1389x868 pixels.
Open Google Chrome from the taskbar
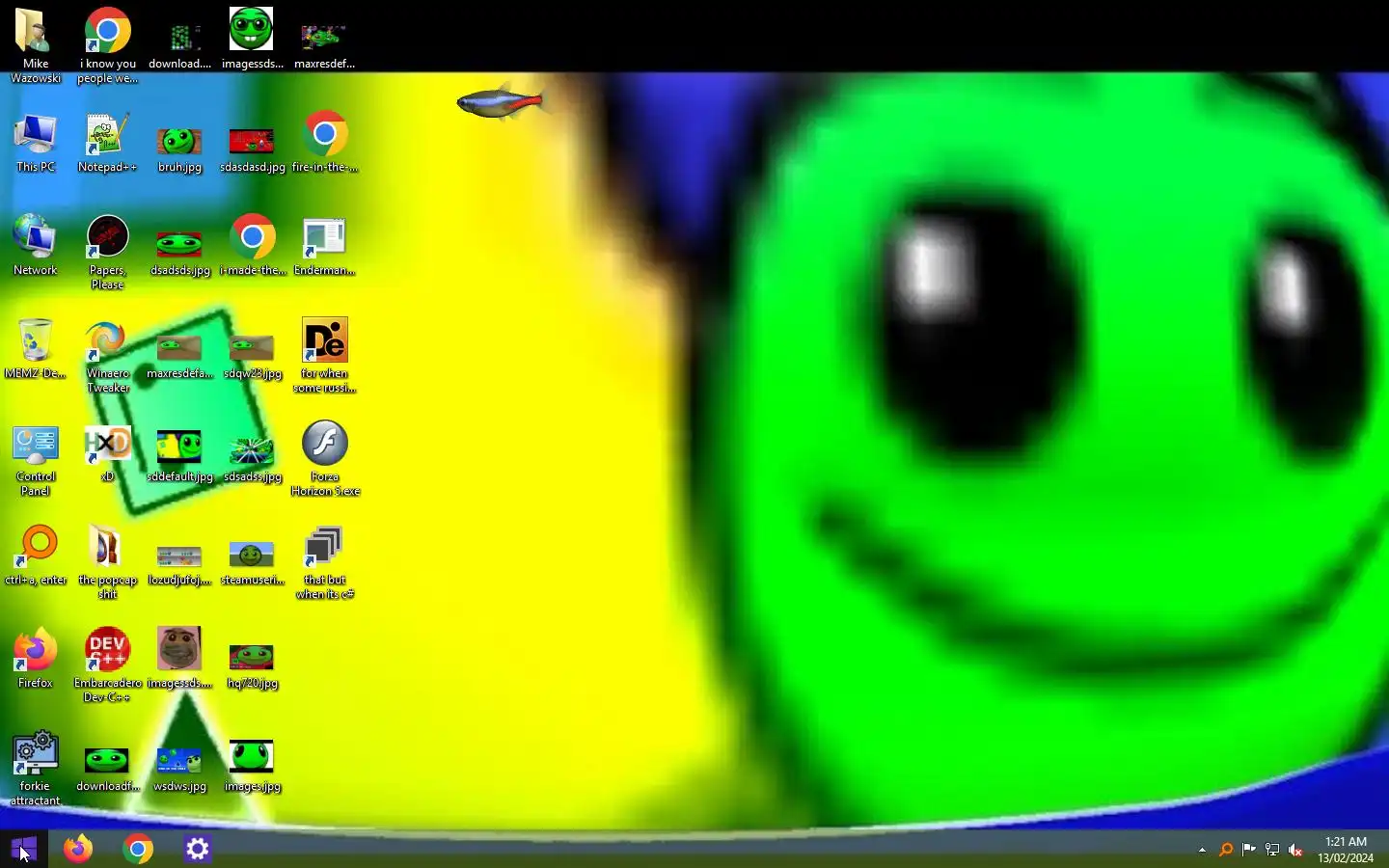138,849
